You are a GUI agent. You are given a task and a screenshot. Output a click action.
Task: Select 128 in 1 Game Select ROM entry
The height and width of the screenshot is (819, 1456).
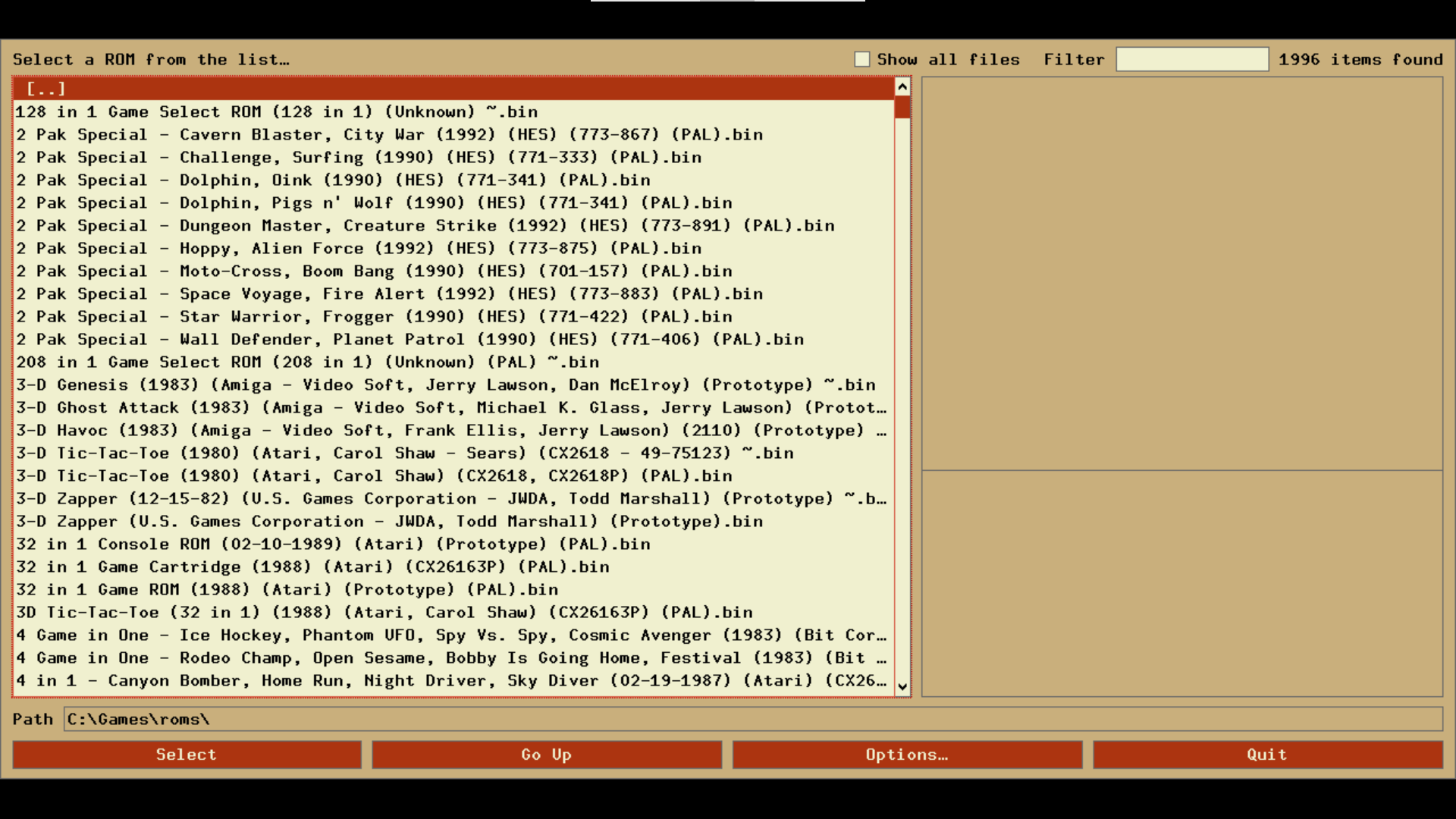click(453, 111)
